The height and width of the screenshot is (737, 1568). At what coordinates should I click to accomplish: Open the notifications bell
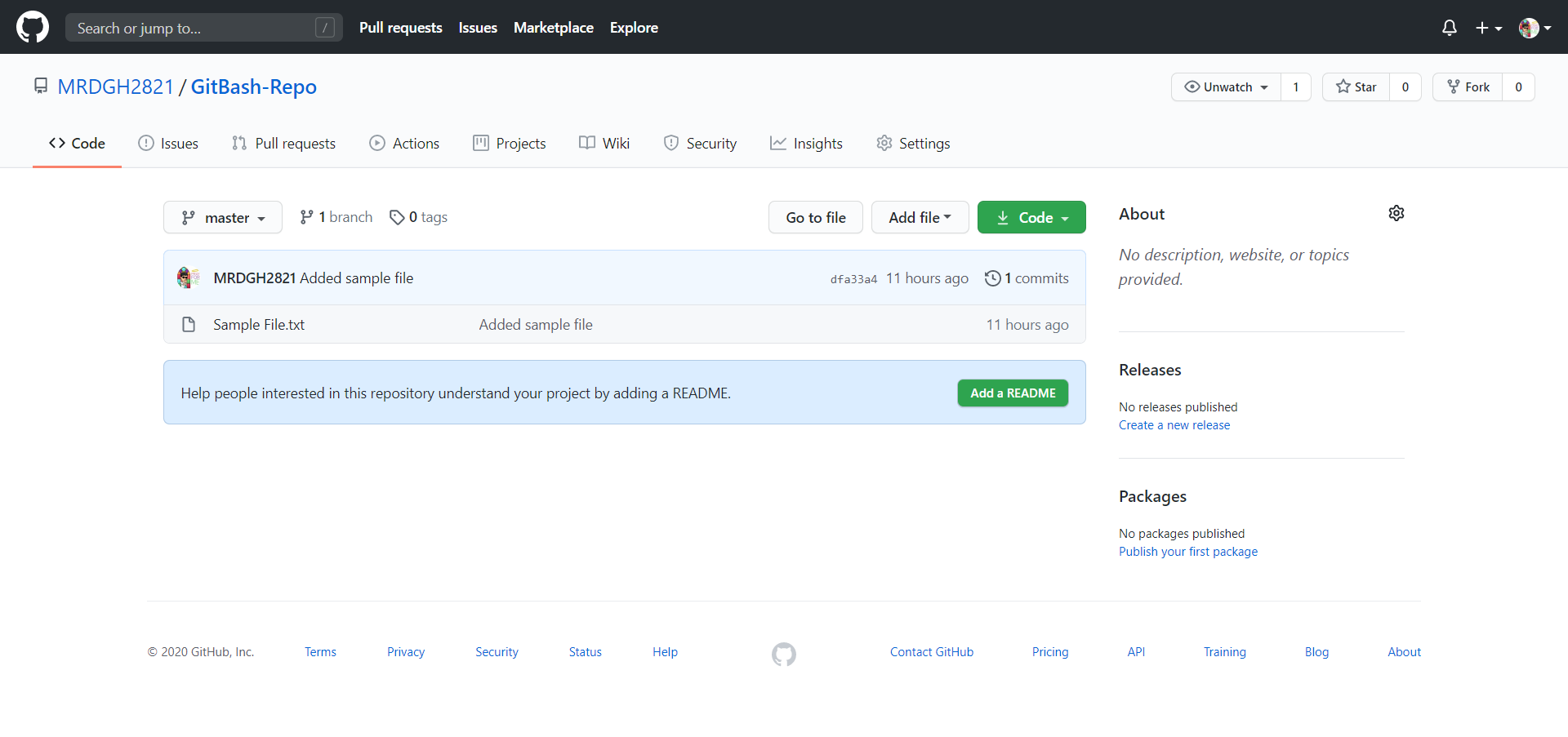1450,28
